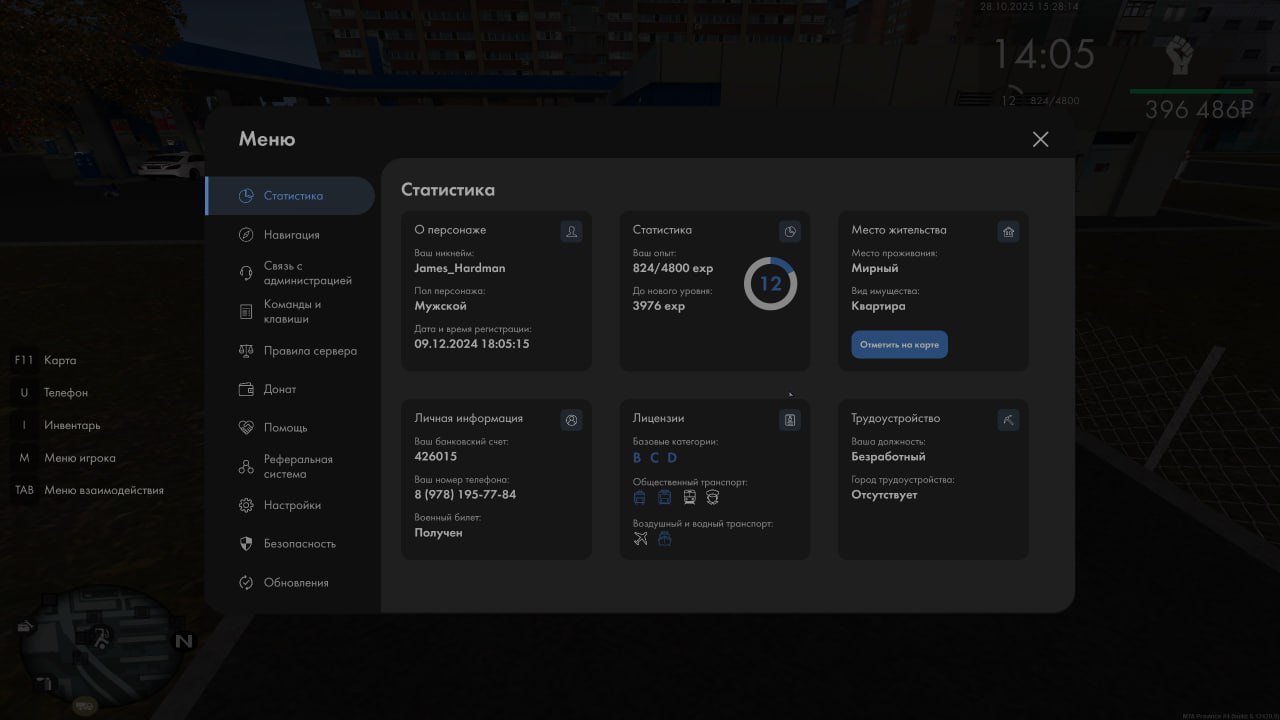Click the Команды и клавиши list icon
Screen dimensions: 1280x720
point(246,312)
